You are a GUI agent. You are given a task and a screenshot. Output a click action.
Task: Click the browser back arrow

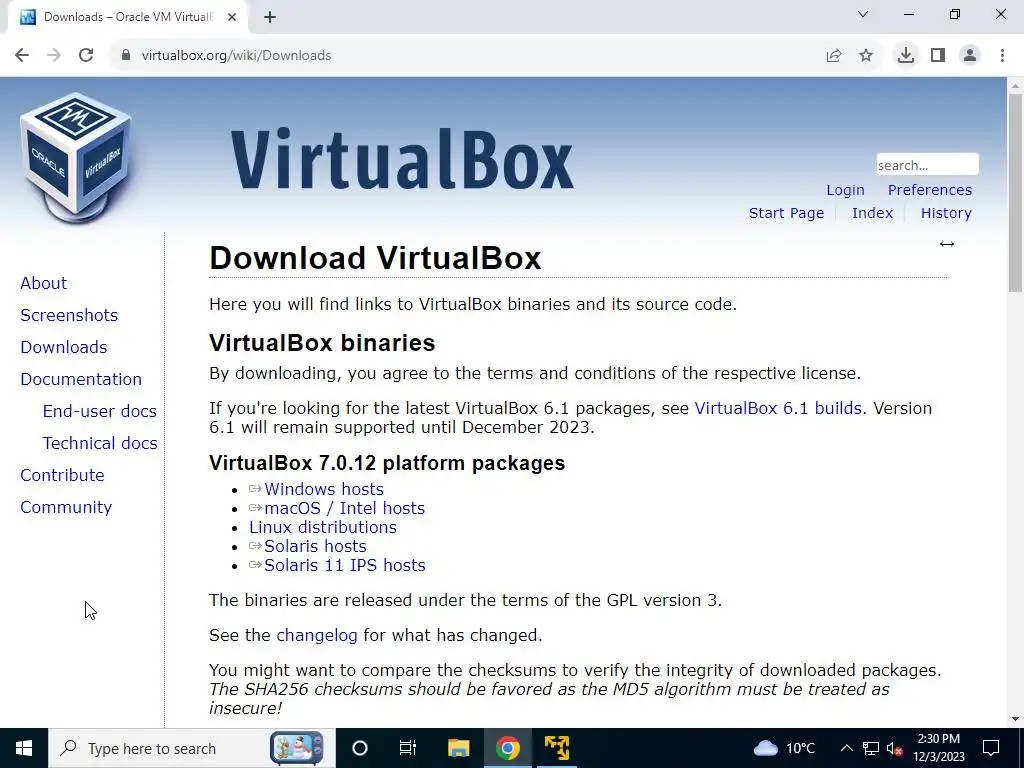tap(22, 56)
